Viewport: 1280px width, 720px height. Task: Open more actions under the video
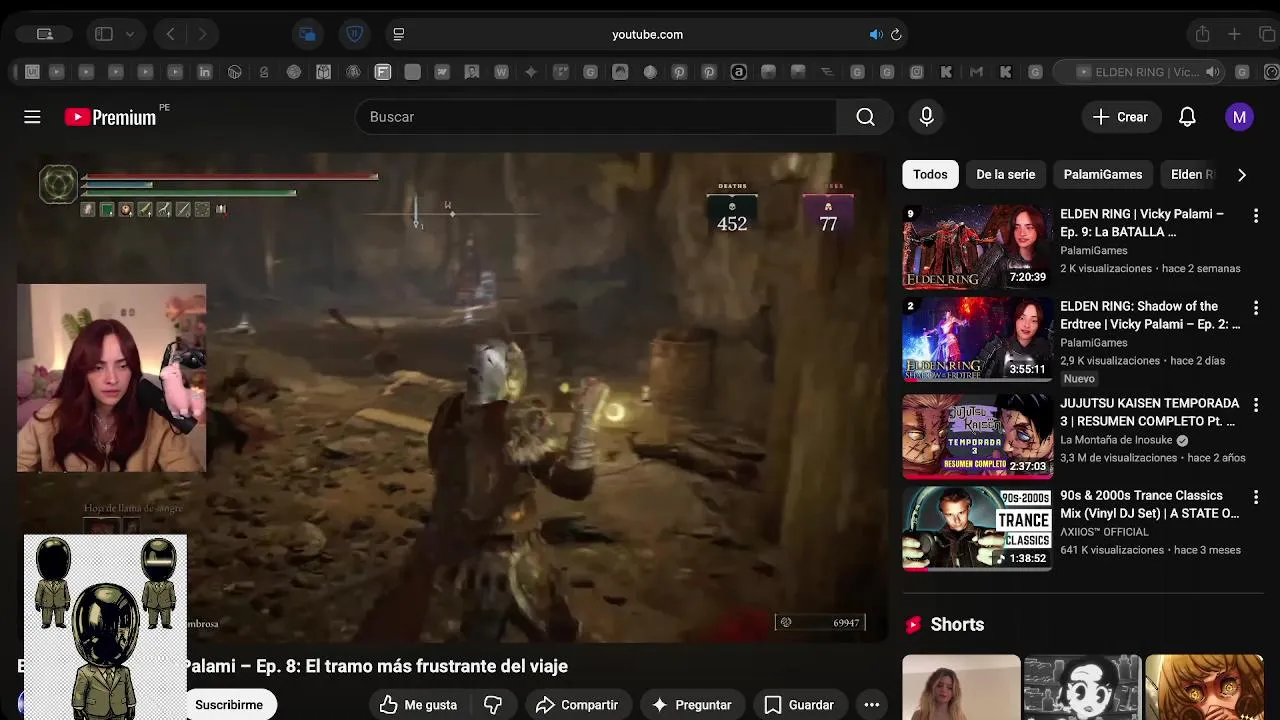tap(872, 705)
